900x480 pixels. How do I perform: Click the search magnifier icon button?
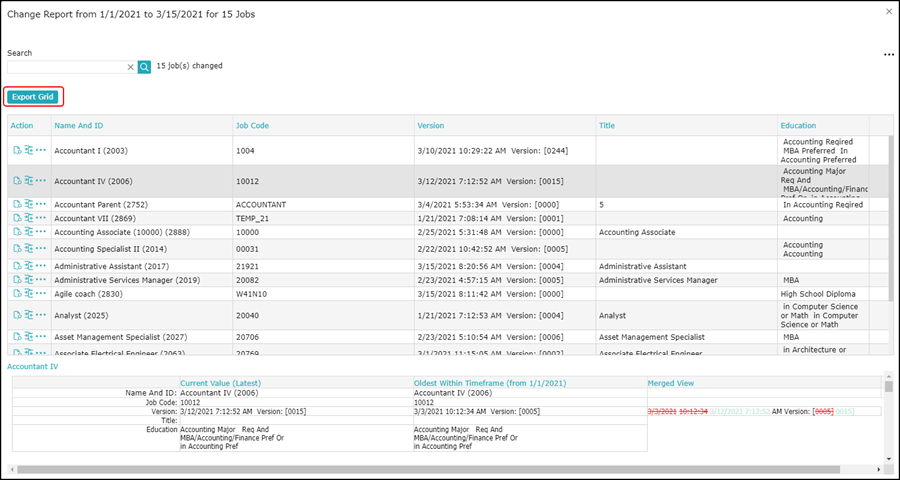click(x=144, y=67)
